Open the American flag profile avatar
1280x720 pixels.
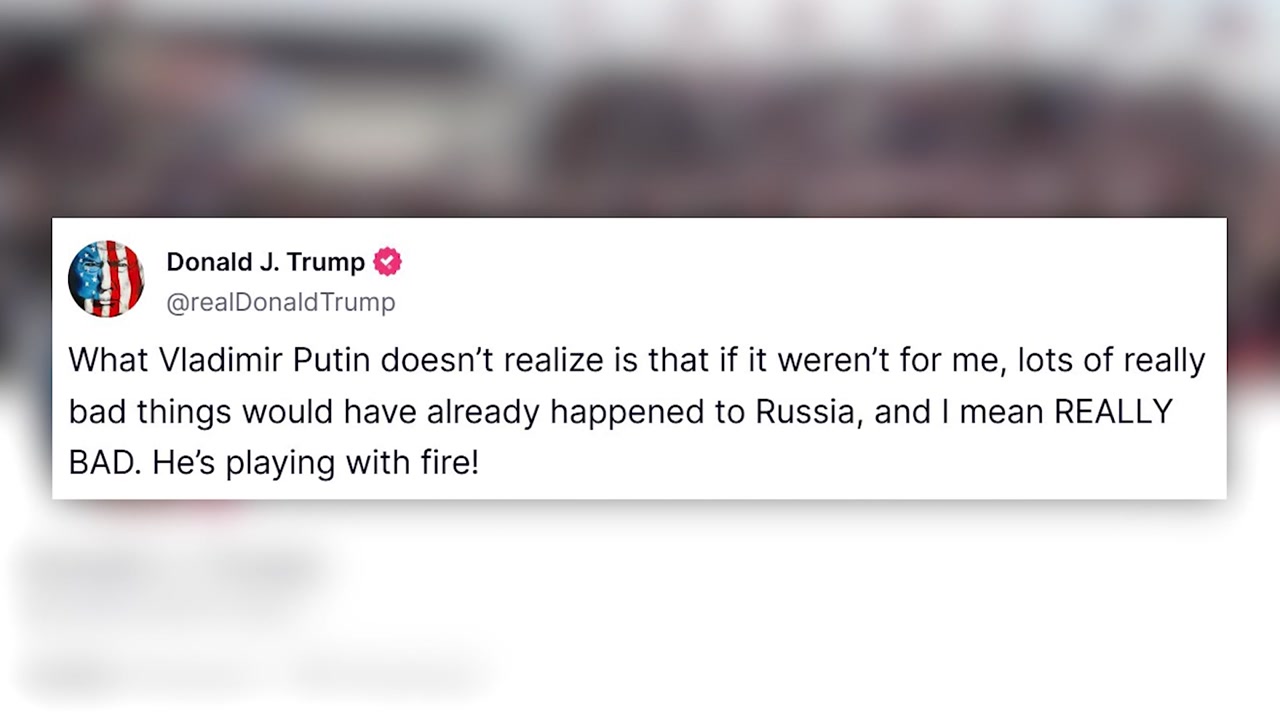click(x=106, y=279)
